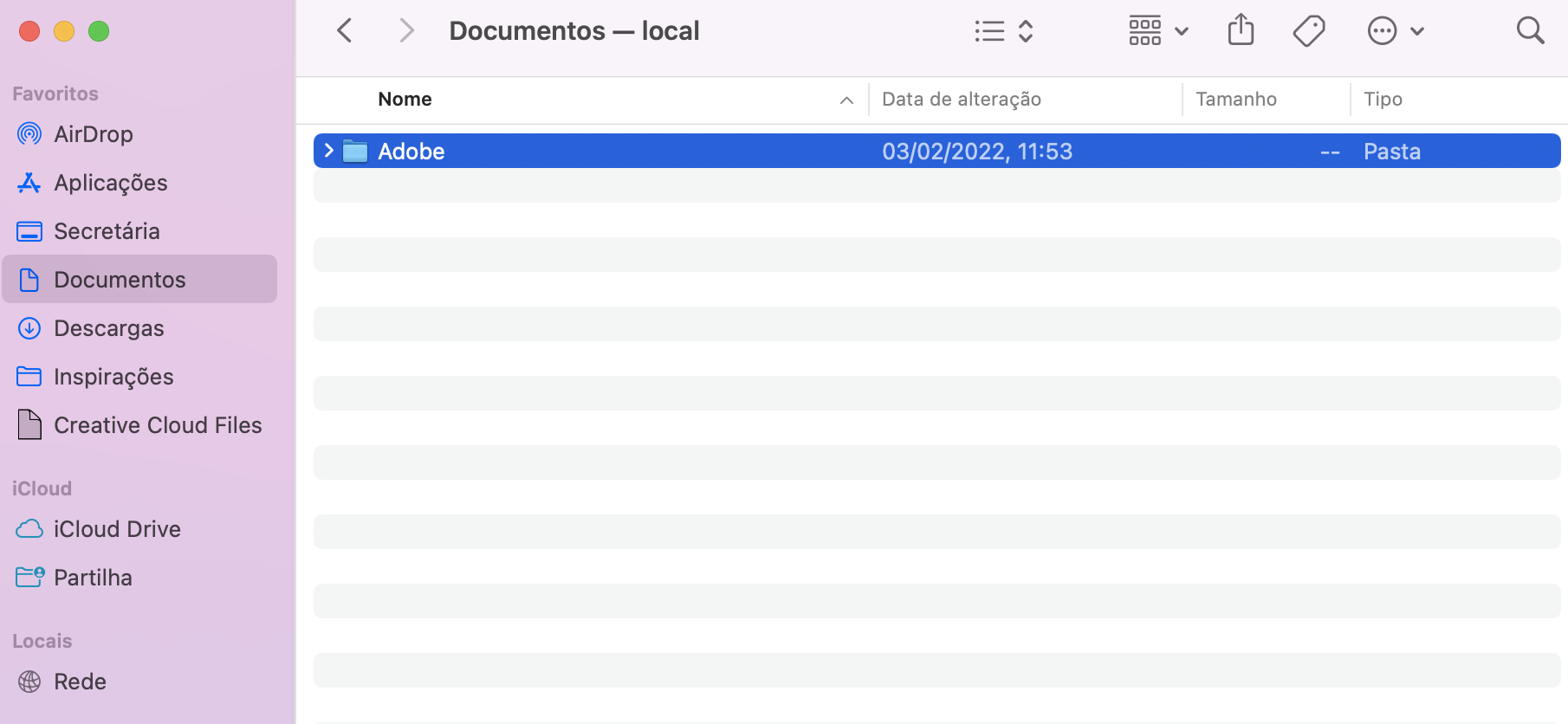Click the Search magnifier icon
This screenshot has width=1568, height=724.
tap(1531, 30)
